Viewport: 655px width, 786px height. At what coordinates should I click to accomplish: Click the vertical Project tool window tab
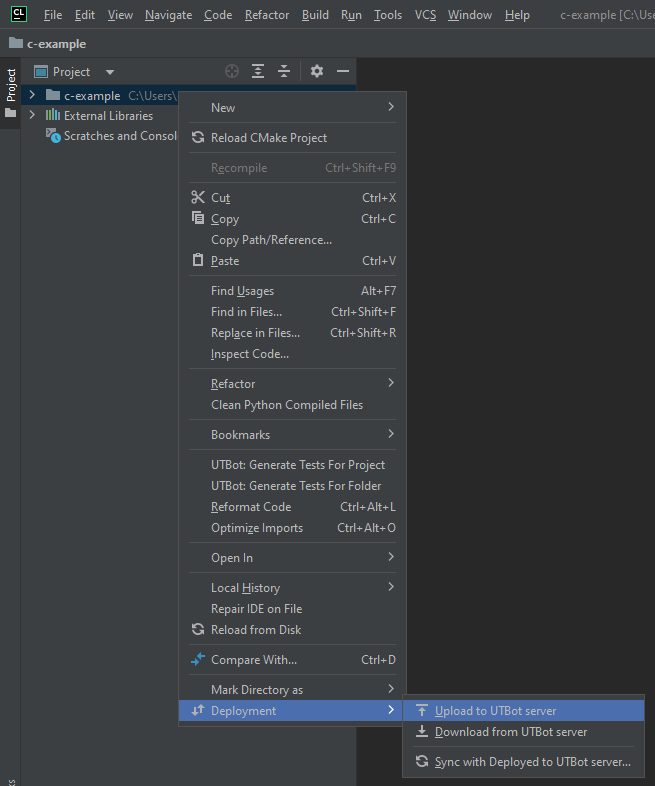coord(11,85)
